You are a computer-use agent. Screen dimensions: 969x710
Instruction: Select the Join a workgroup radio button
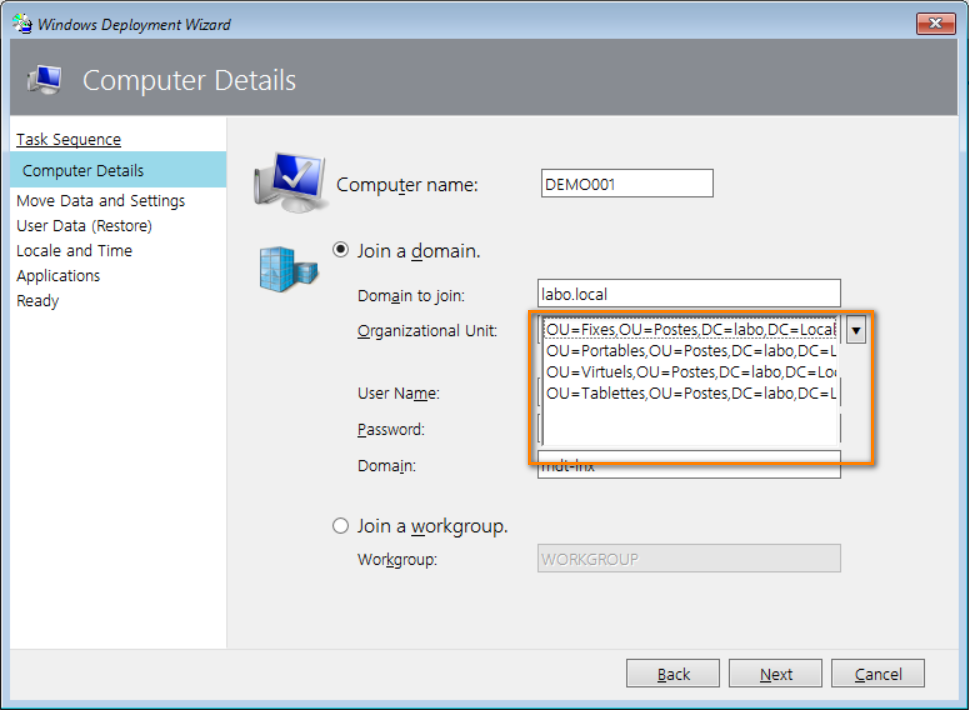[341, 526]
